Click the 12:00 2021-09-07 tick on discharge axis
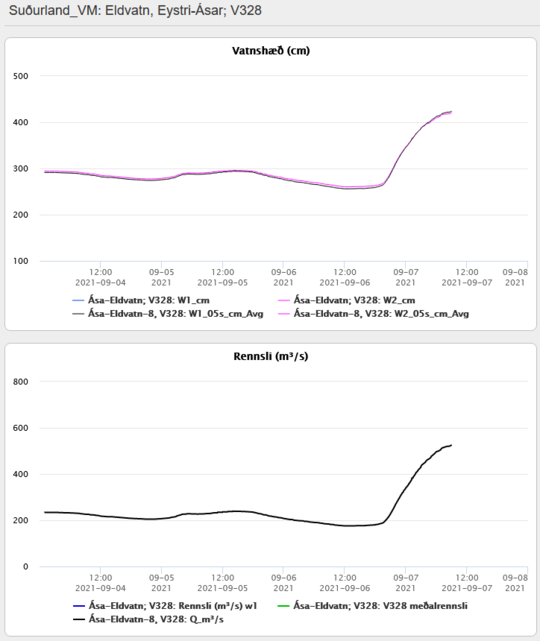540x641 pixels. (467, 583)
